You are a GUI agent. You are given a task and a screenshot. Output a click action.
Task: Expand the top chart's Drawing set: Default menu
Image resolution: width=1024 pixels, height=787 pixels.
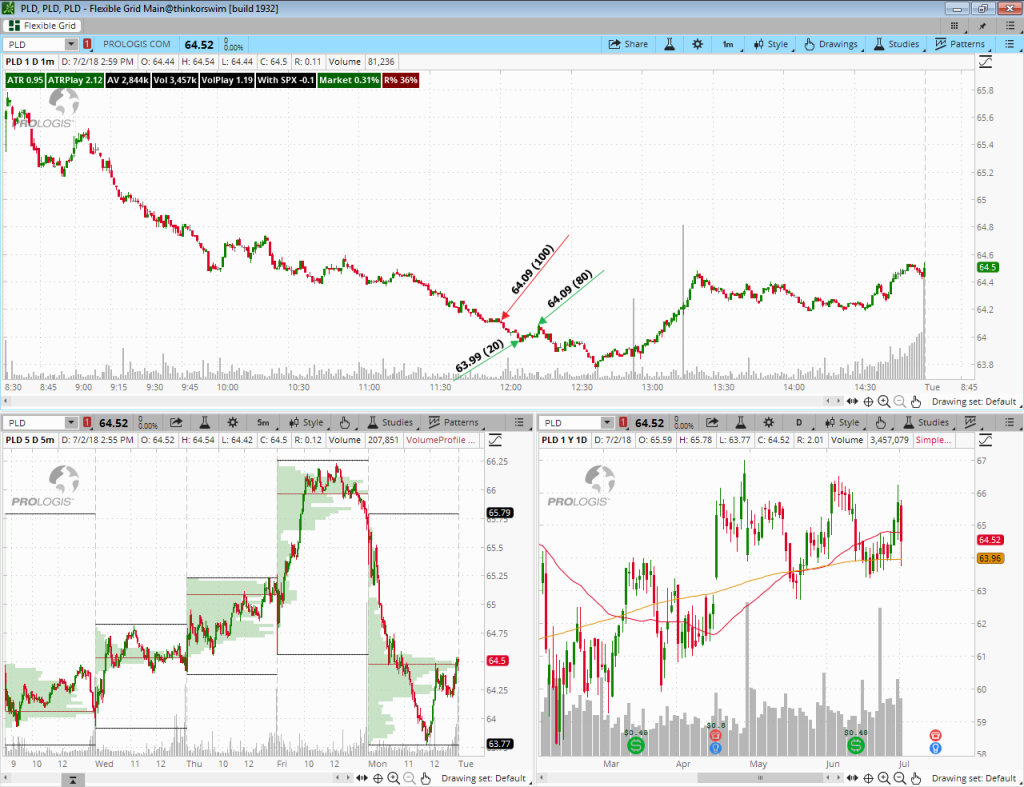[x=972, y=401]
